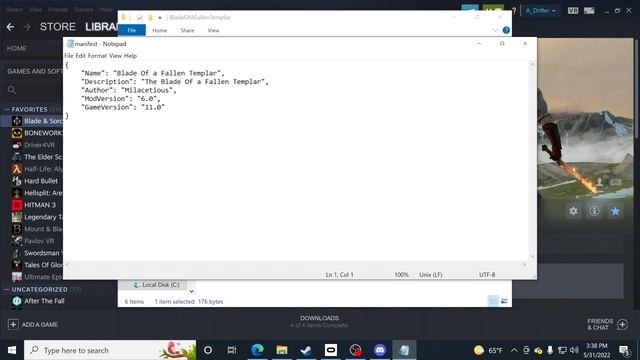Switch to View tab in Explorer ribbon
Image resolution: width=640 pixels, height=360 pixels.
pos(213,30)
